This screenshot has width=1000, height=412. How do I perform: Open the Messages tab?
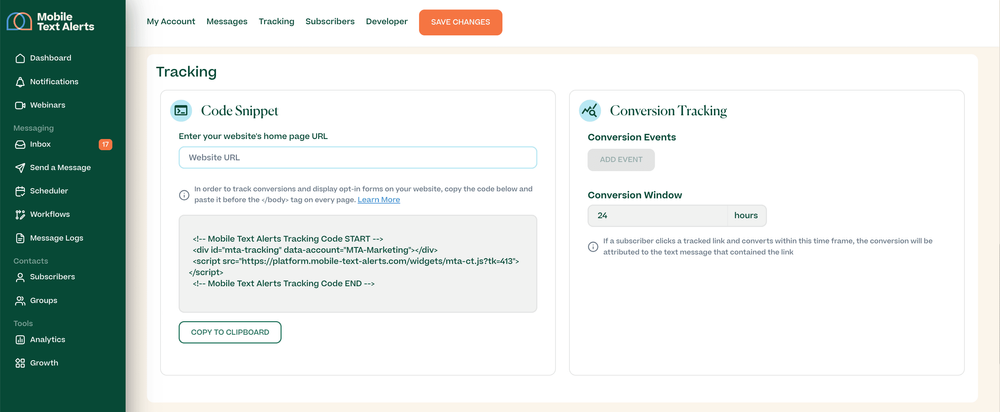tap(227, 22)
